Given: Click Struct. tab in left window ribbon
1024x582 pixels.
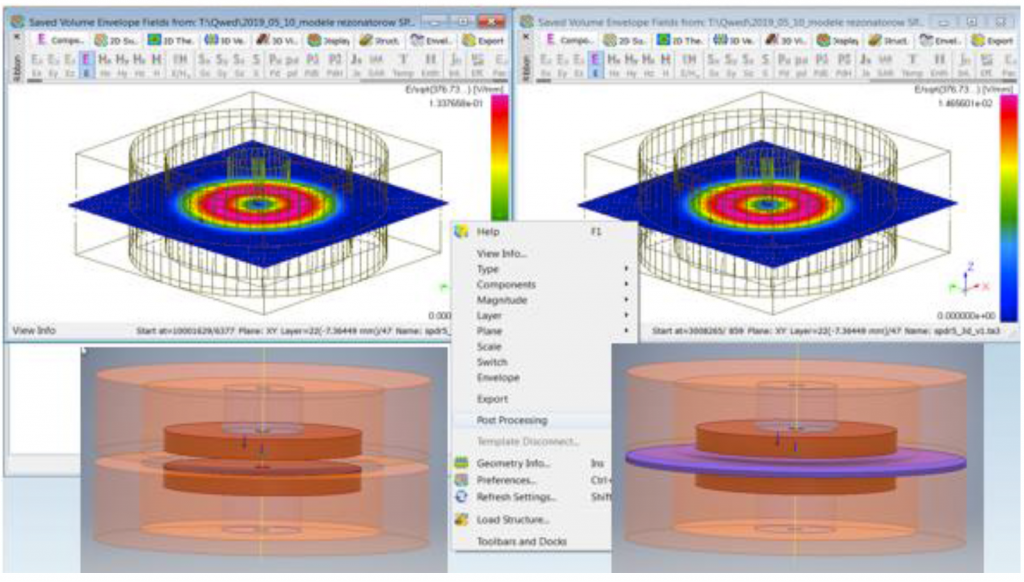Looking at the screenshot, I should tap(379, 40).
